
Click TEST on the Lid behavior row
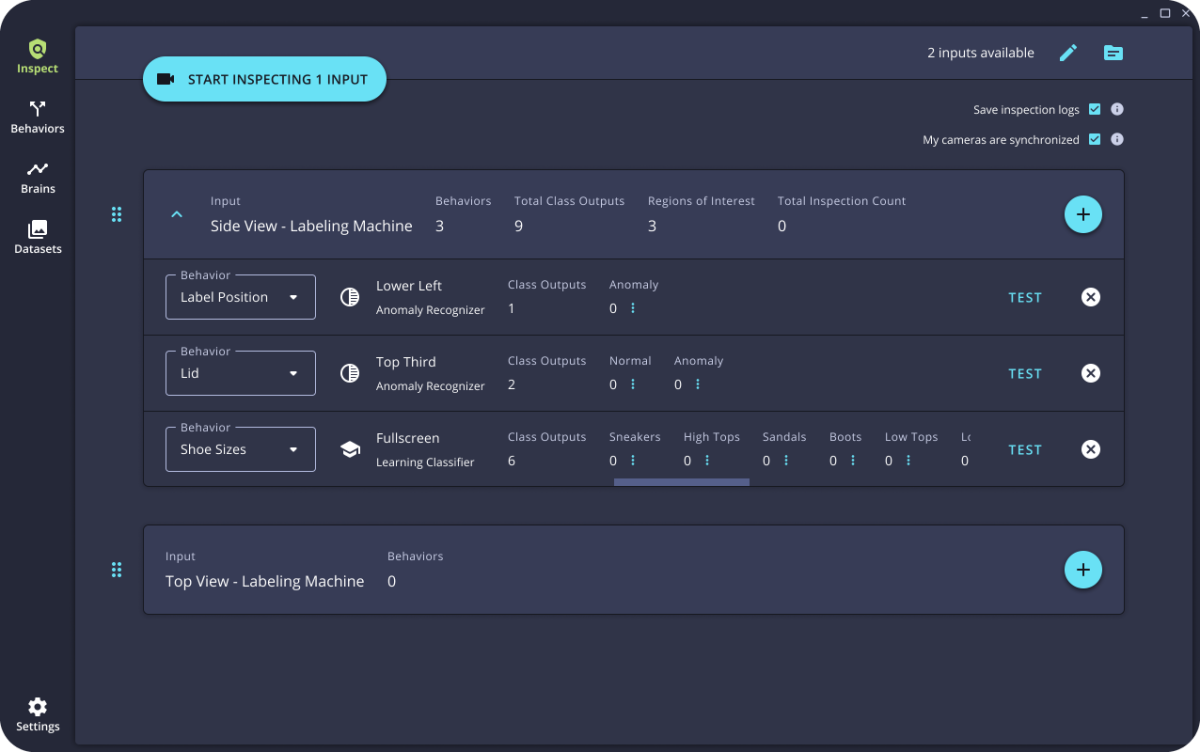1025,373
